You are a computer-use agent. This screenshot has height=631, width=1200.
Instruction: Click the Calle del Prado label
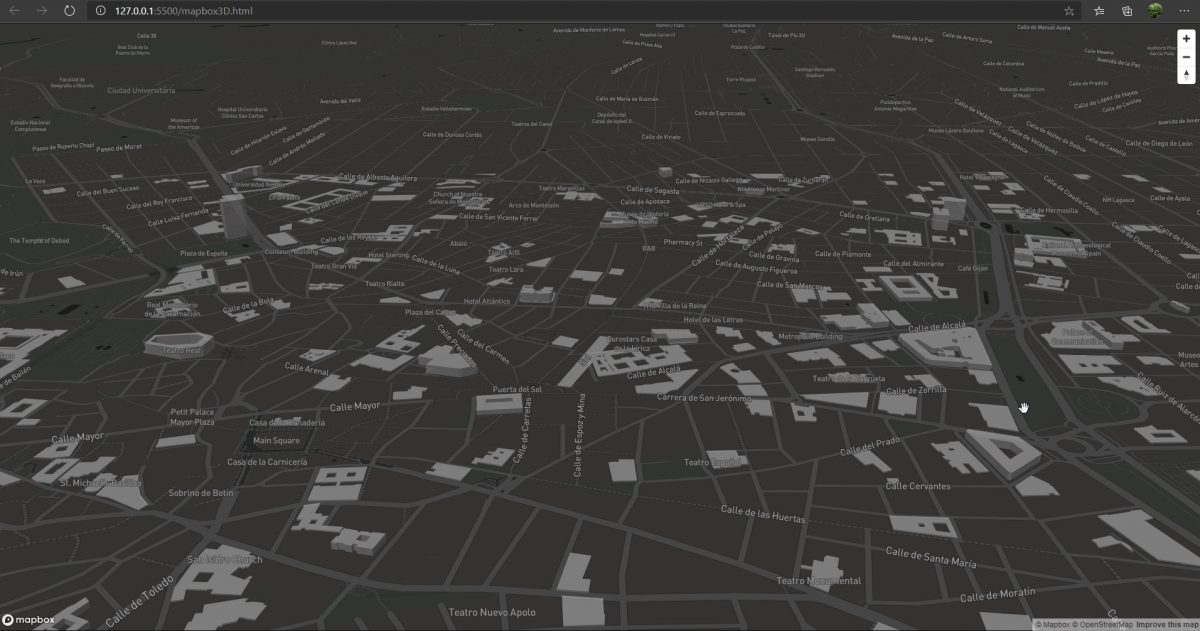coord(870,446)
